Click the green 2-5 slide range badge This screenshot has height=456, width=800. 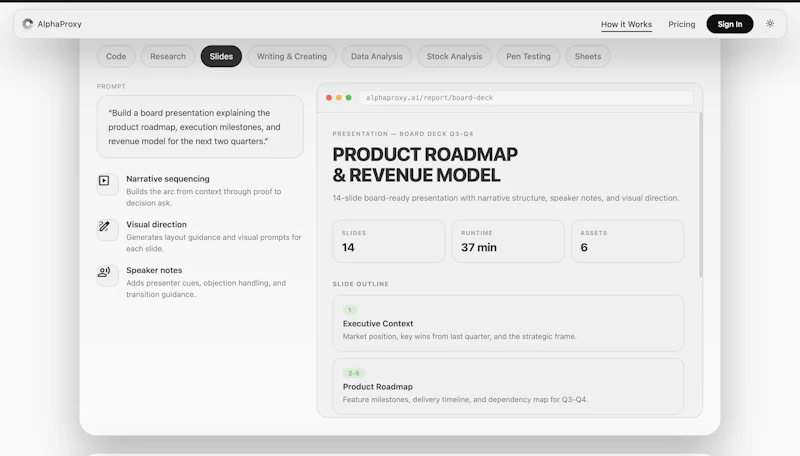coord(354,373)
